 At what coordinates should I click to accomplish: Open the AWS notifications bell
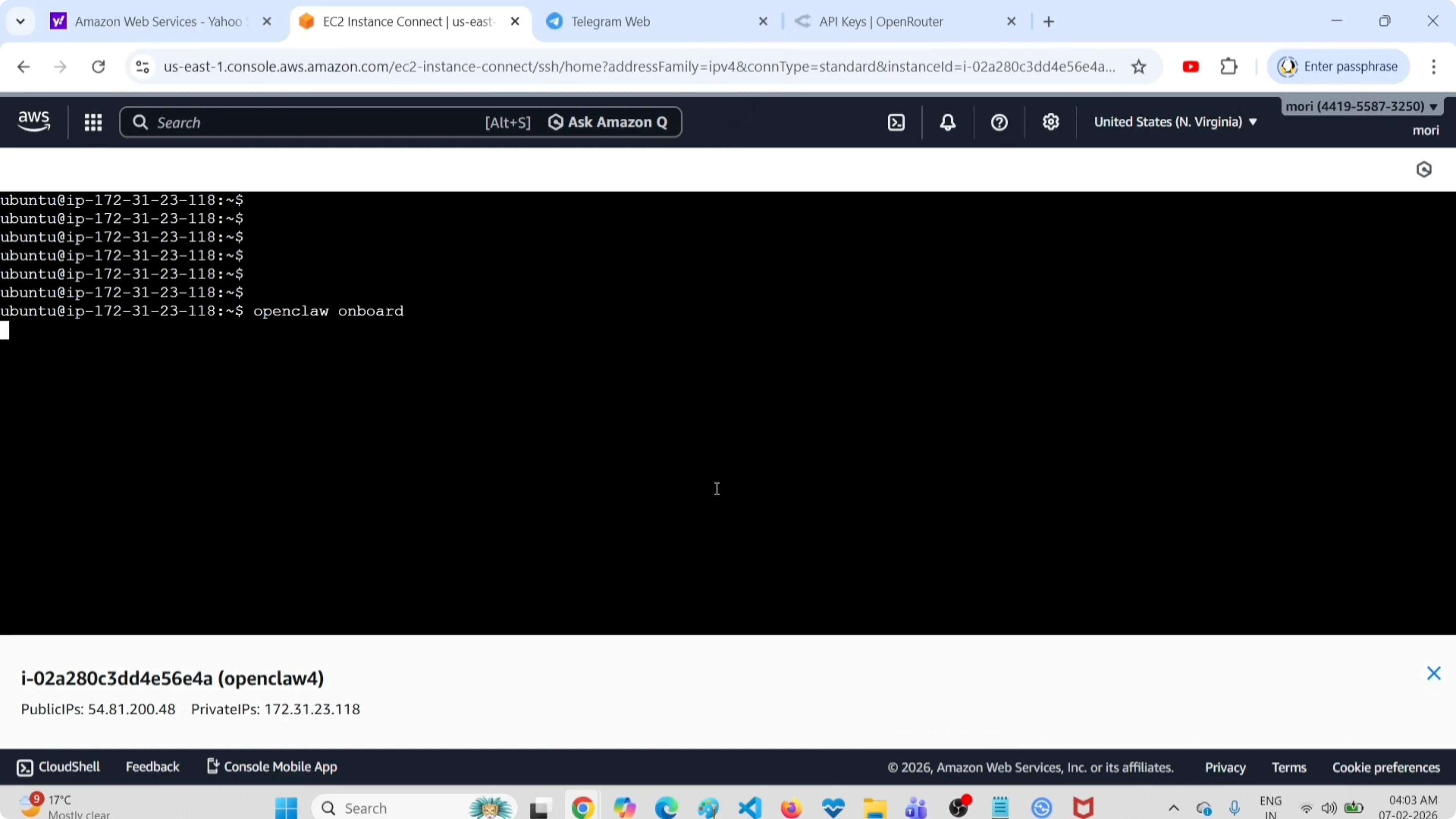pos(947,122)
